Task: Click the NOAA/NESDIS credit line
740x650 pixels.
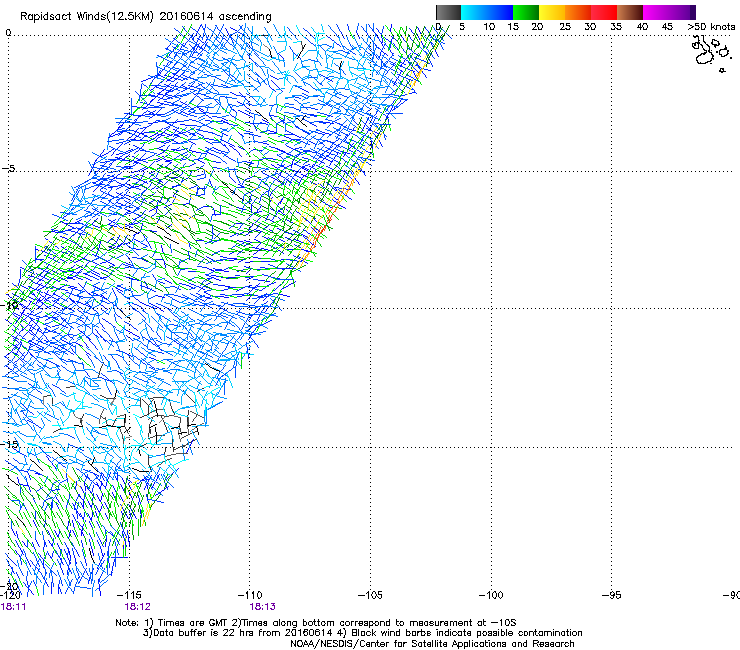Action: [x=432, y=644]
